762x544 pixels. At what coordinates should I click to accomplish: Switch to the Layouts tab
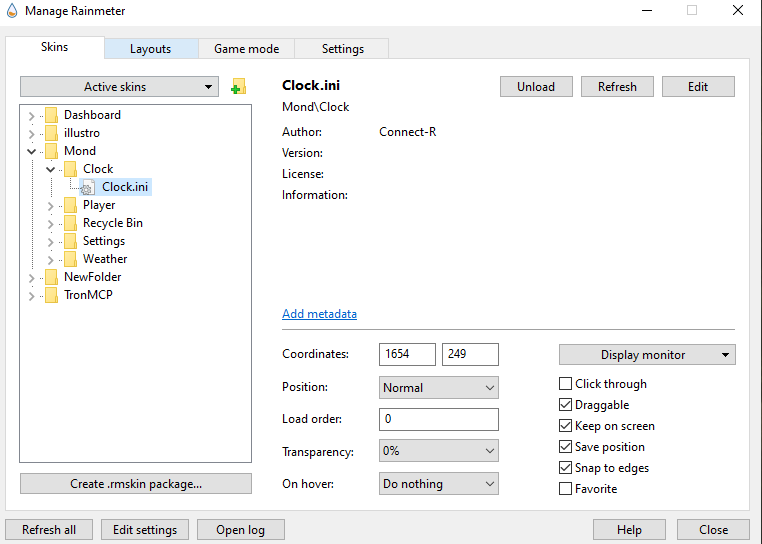click(x=151, y=49)
